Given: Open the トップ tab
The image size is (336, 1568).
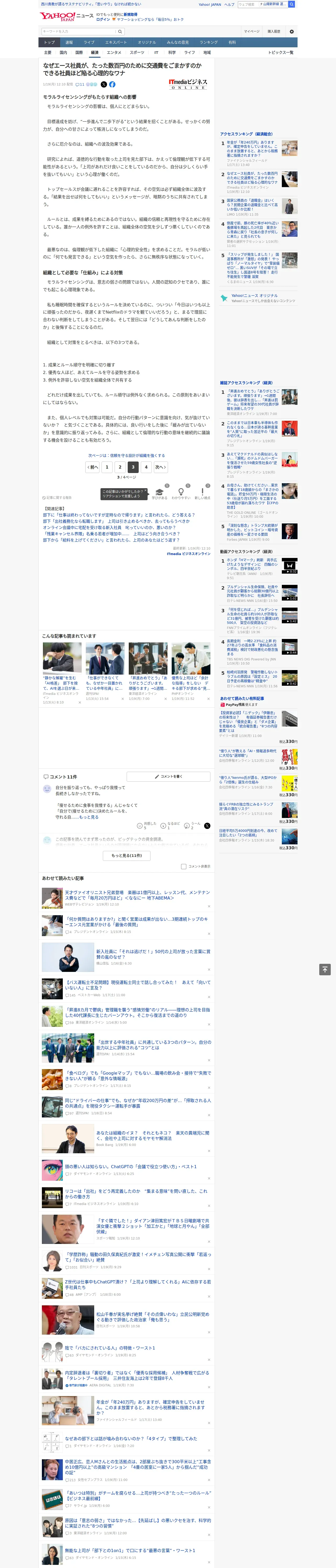Looking at the screenshot, I should pyautogui.click(x=49, y=43).
